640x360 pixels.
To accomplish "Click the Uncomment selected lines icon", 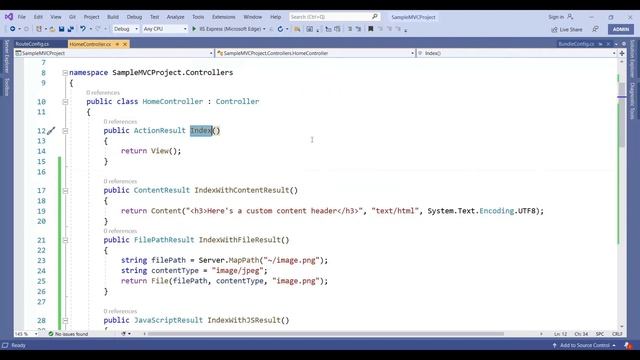I will [358, 29].
